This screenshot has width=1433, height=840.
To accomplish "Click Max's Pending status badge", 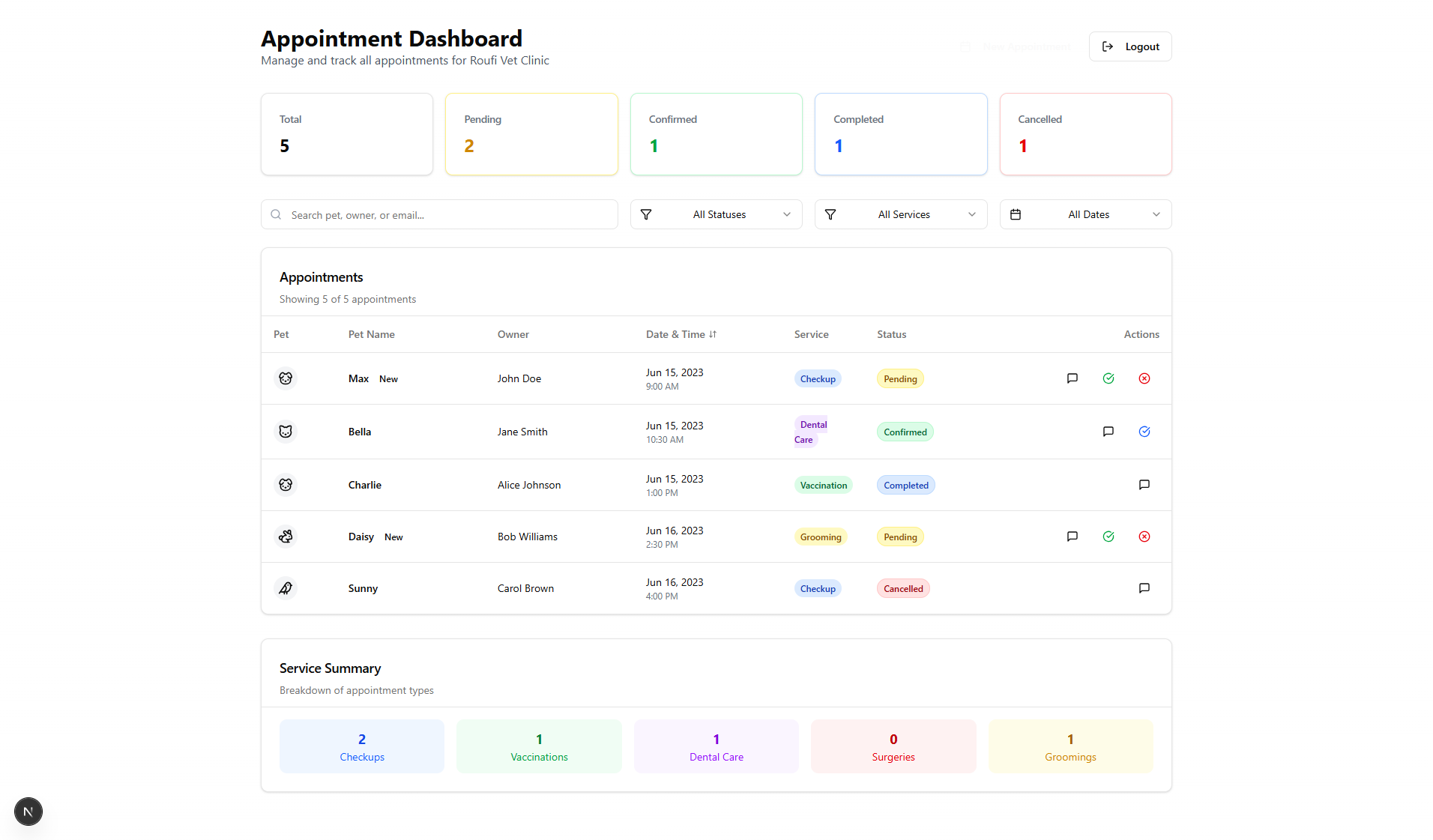I will 900,379.
